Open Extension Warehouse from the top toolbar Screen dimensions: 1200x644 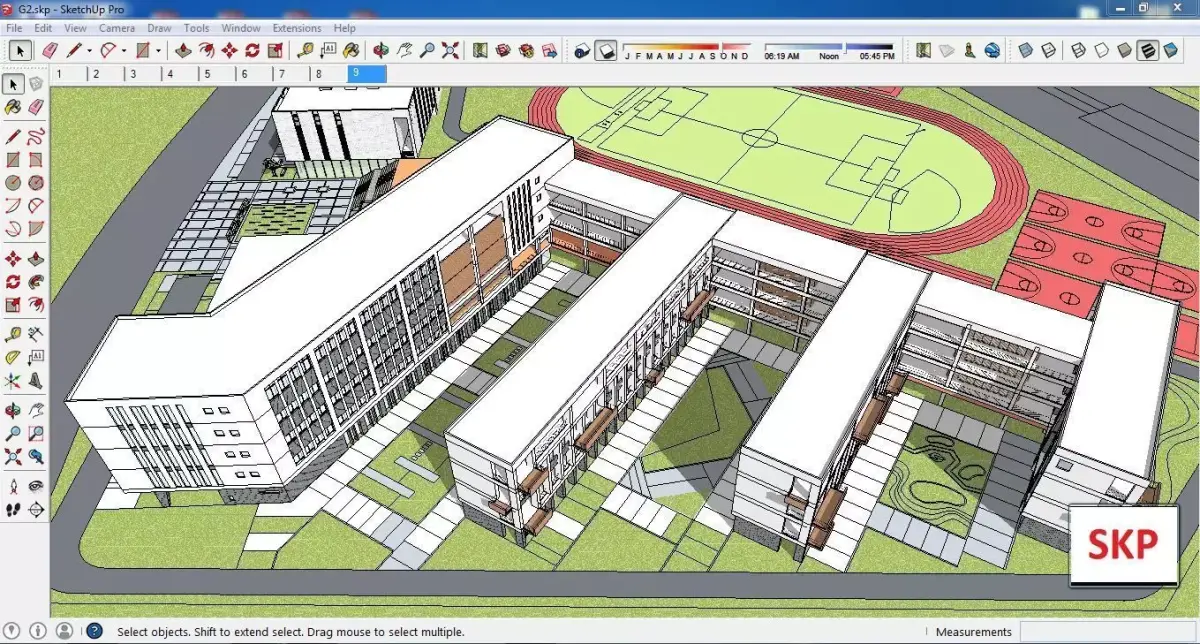click(526, 50)
